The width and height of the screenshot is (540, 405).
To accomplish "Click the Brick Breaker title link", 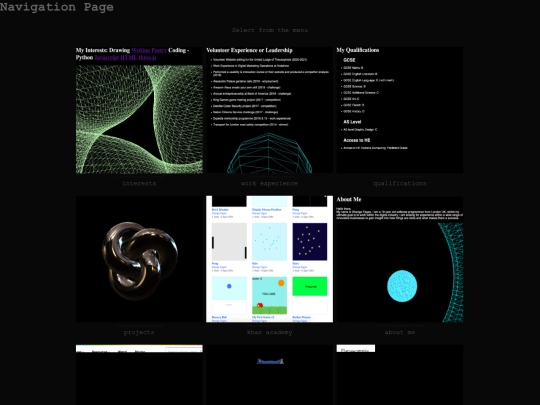I will tap(220, 209).
